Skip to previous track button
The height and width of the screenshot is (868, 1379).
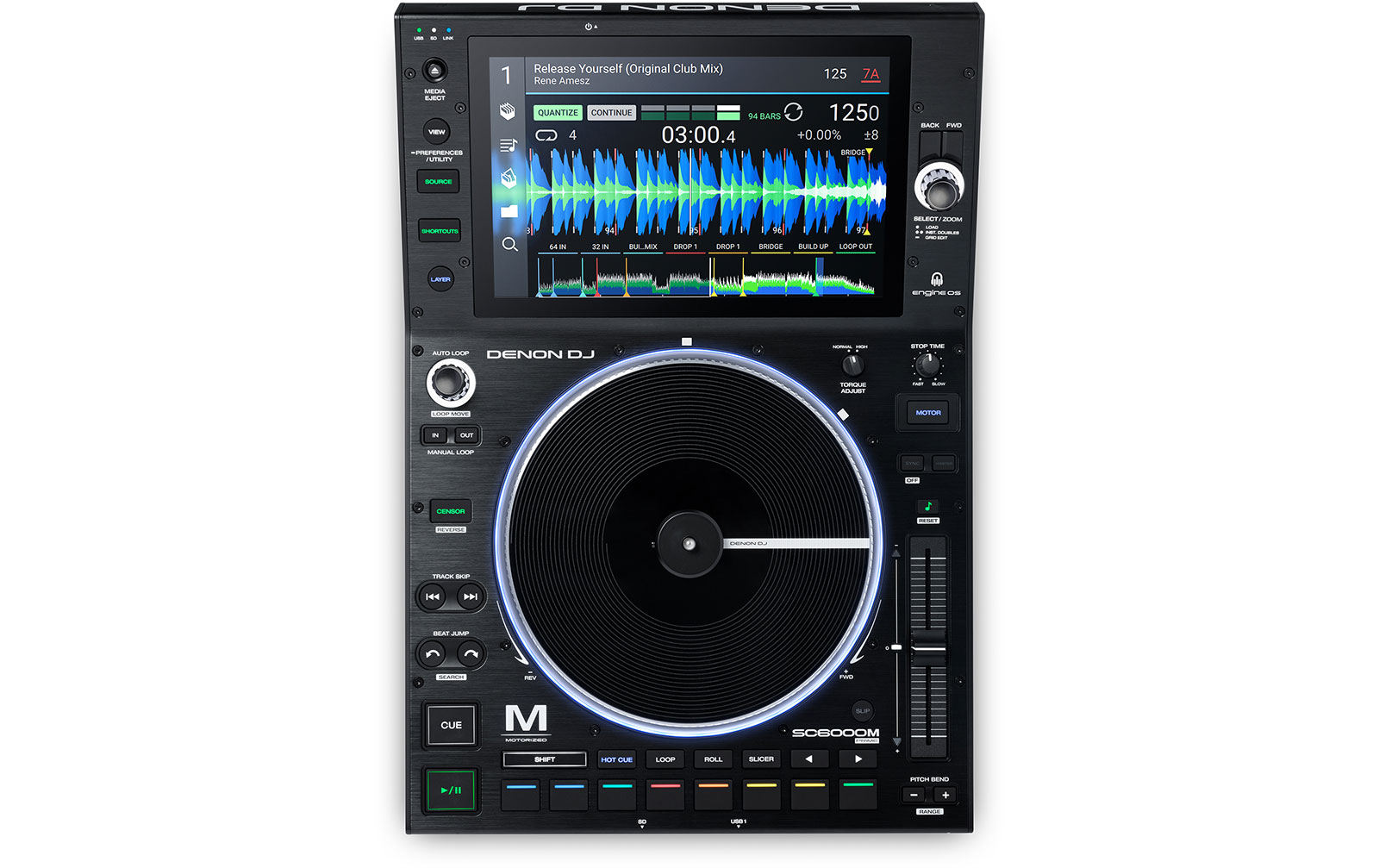point(433,596)
